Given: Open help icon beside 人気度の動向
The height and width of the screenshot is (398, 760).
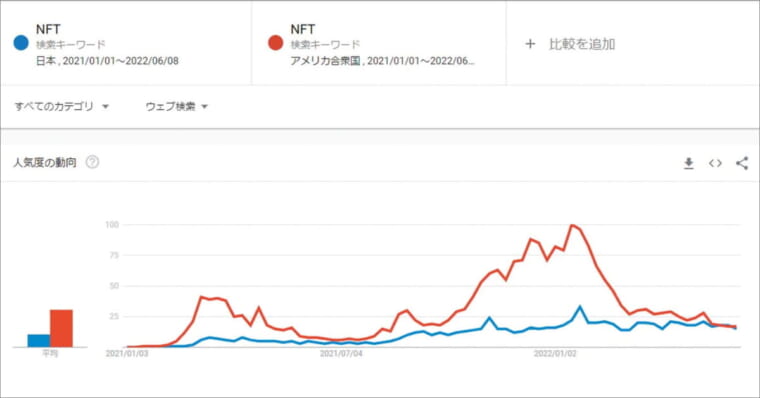Looking at the screenshot, I should coord(92,162).
